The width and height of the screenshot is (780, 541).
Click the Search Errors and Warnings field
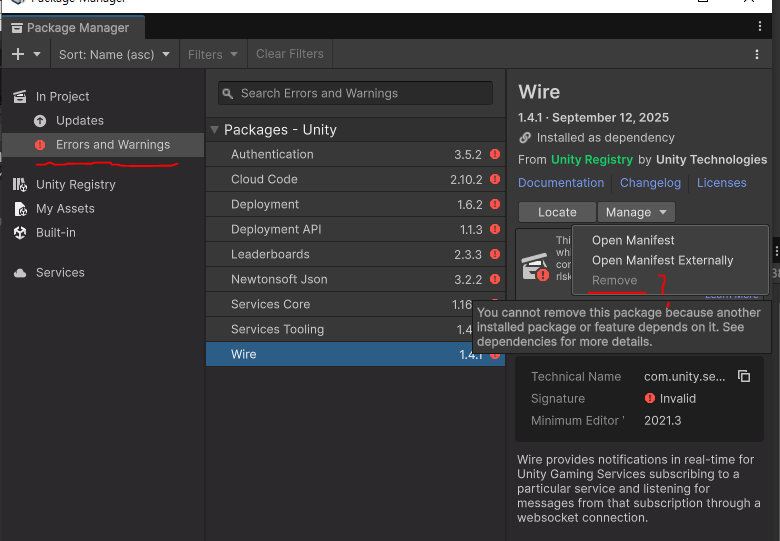tap(355, 93)
